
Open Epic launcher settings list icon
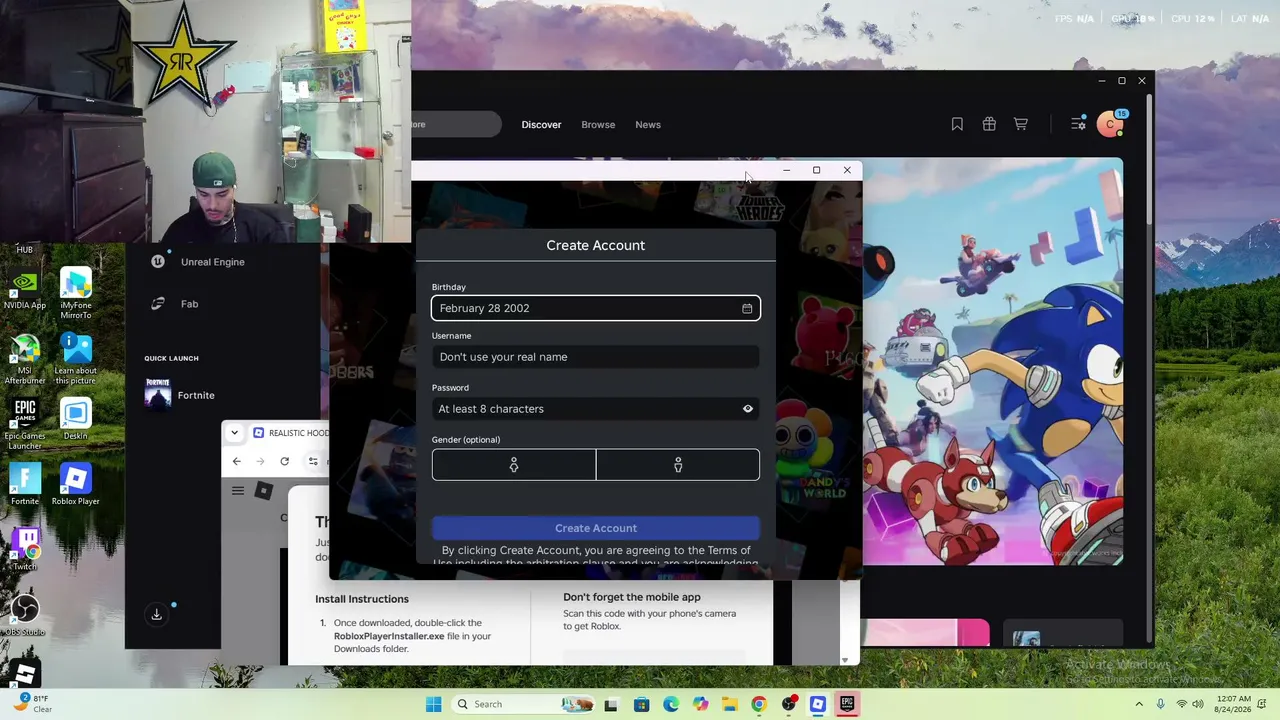point(1078,124)
